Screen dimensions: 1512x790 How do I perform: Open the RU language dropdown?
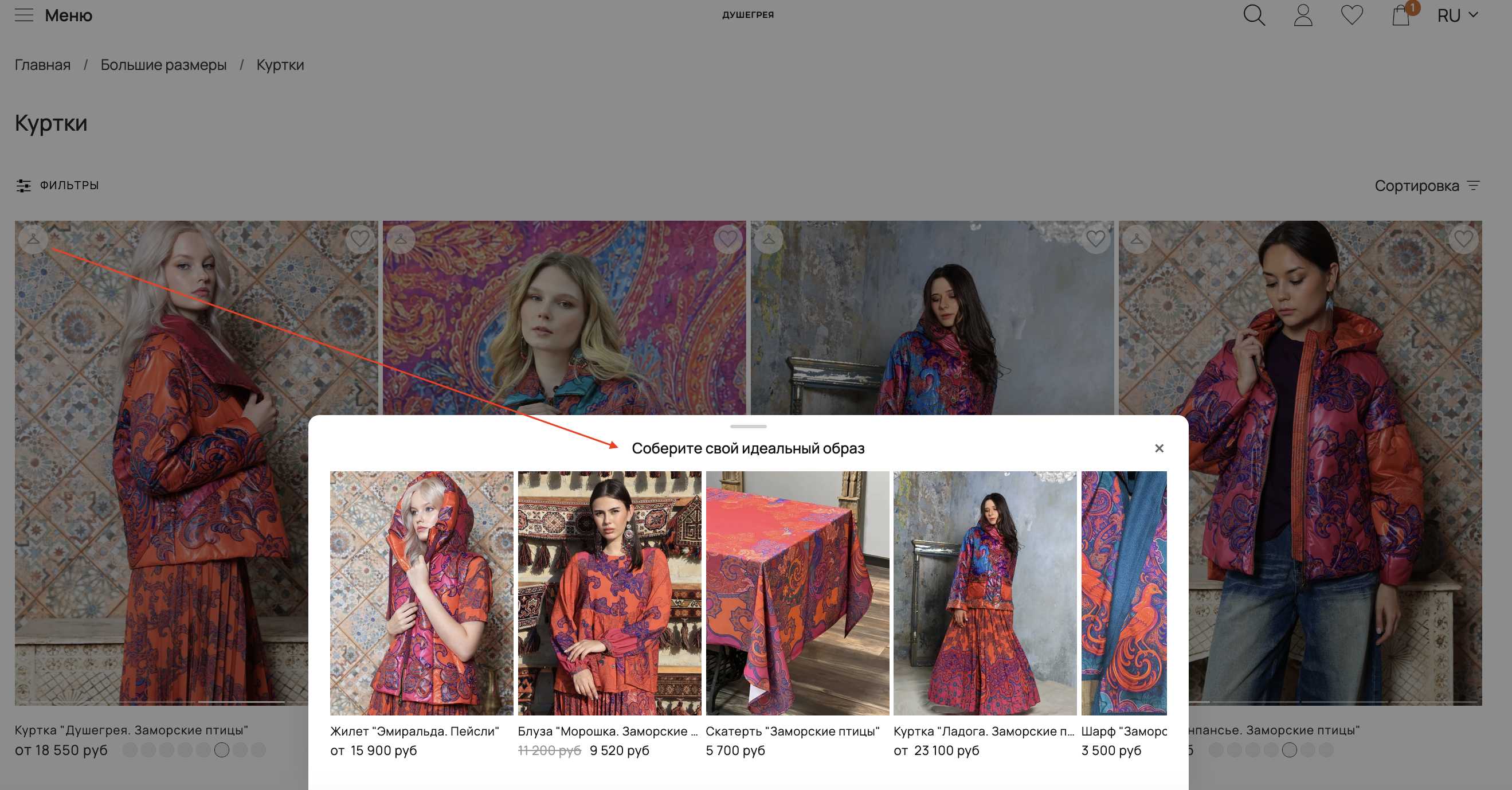pyautogui.click(x=1457, y=16)
